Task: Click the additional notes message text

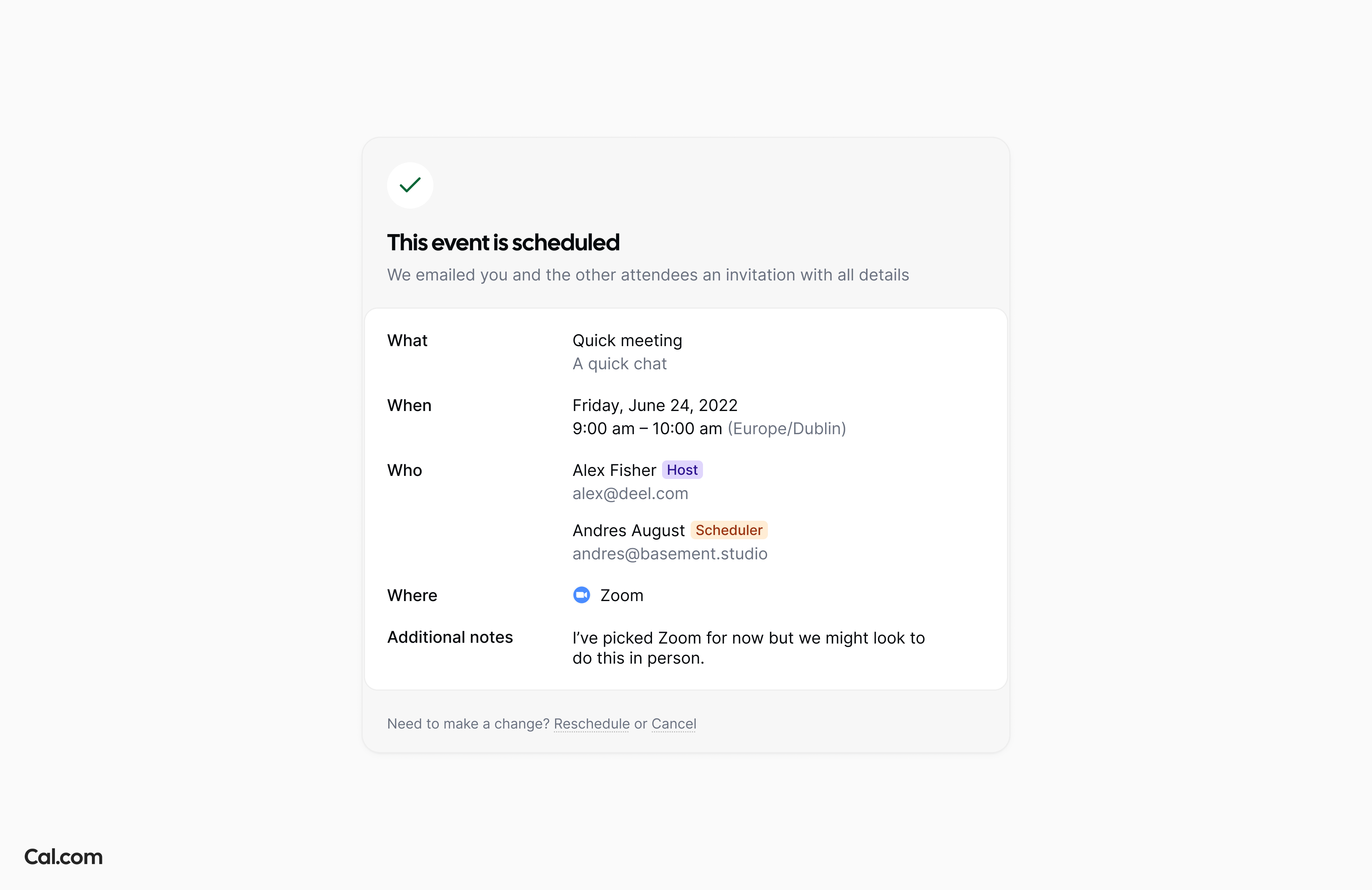Action: 748,648
